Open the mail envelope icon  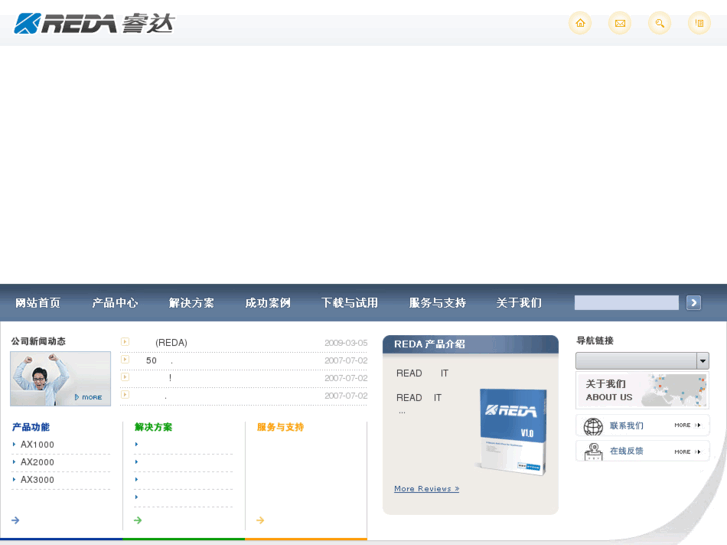point(620,23)
